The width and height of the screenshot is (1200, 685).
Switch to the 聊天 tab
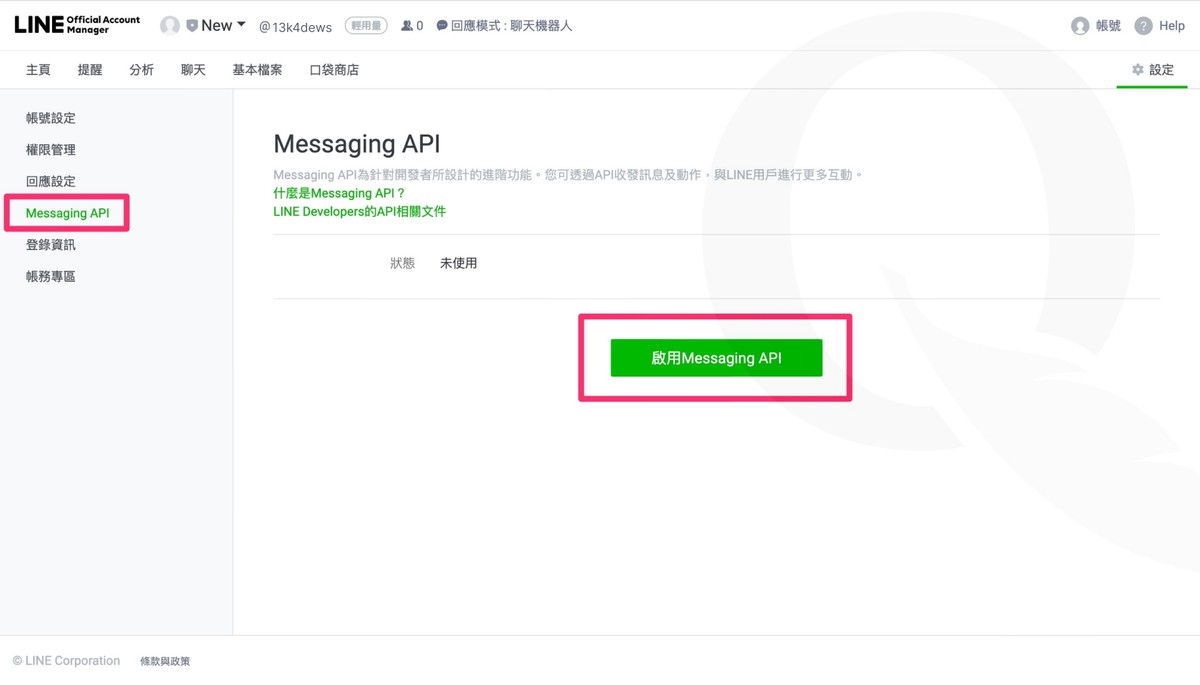[193, 70]
